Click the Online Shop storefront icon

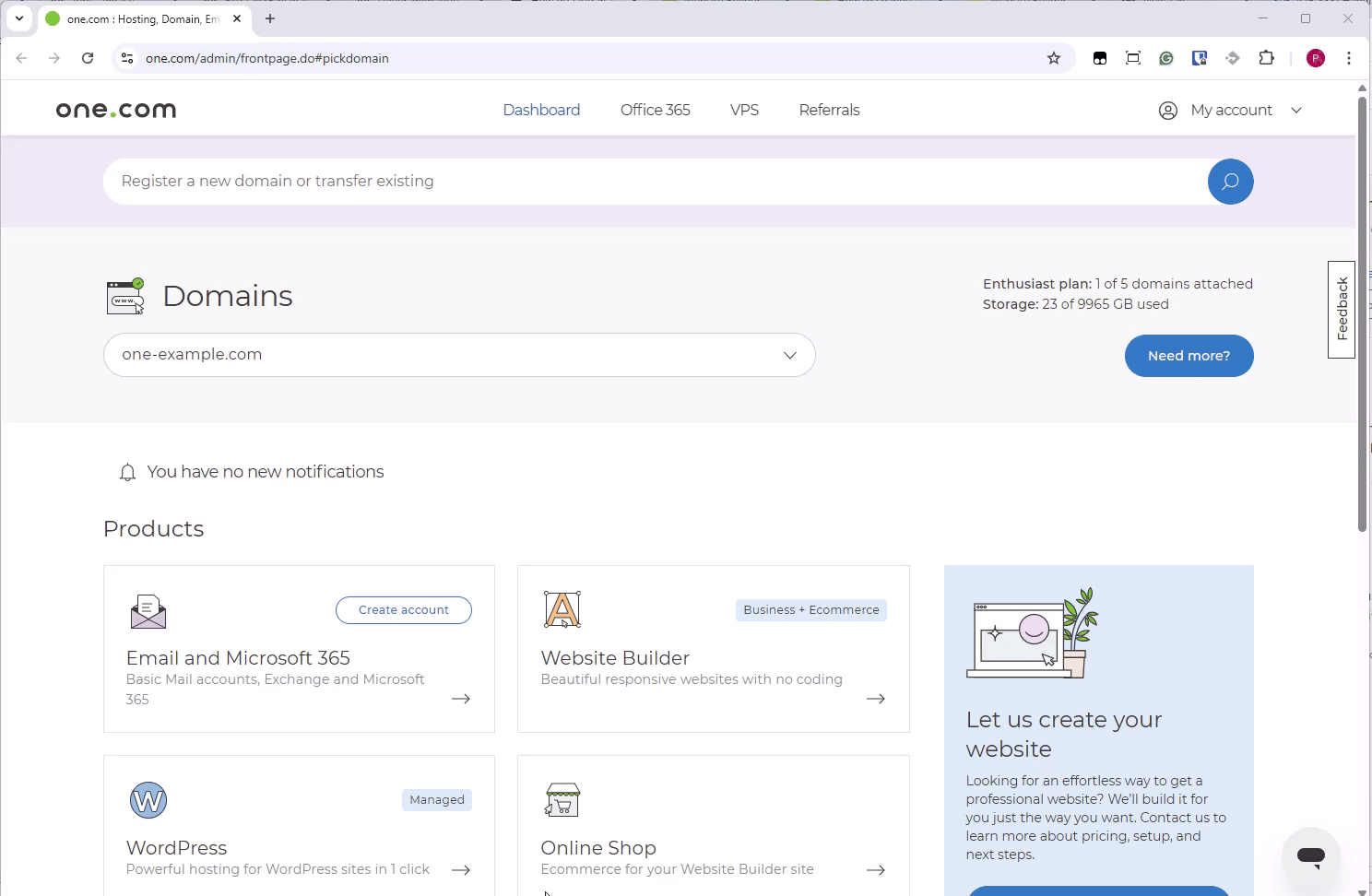pos(562,798)
